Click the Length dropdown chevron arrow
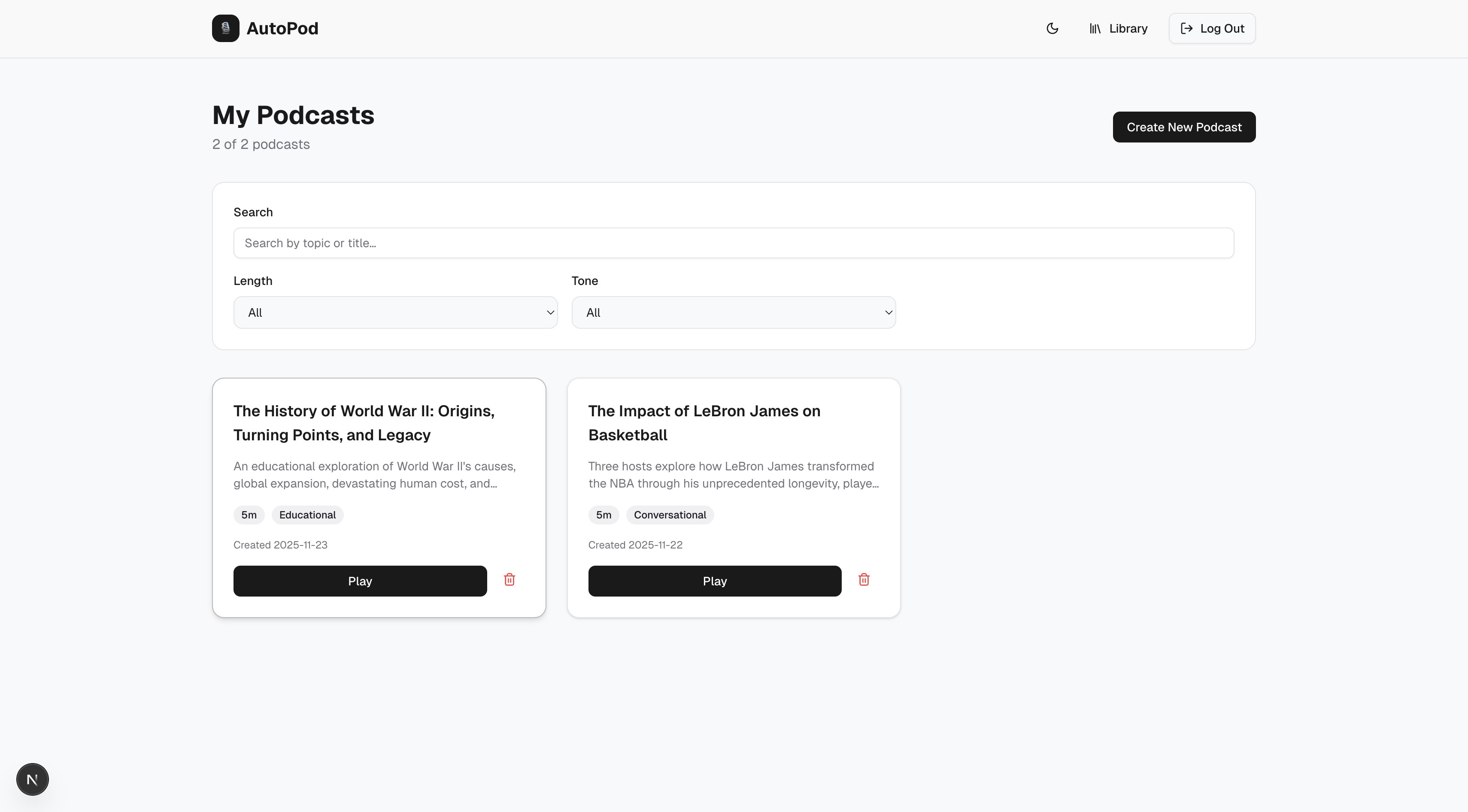1468x812 pixels. (x=550, y=312)
